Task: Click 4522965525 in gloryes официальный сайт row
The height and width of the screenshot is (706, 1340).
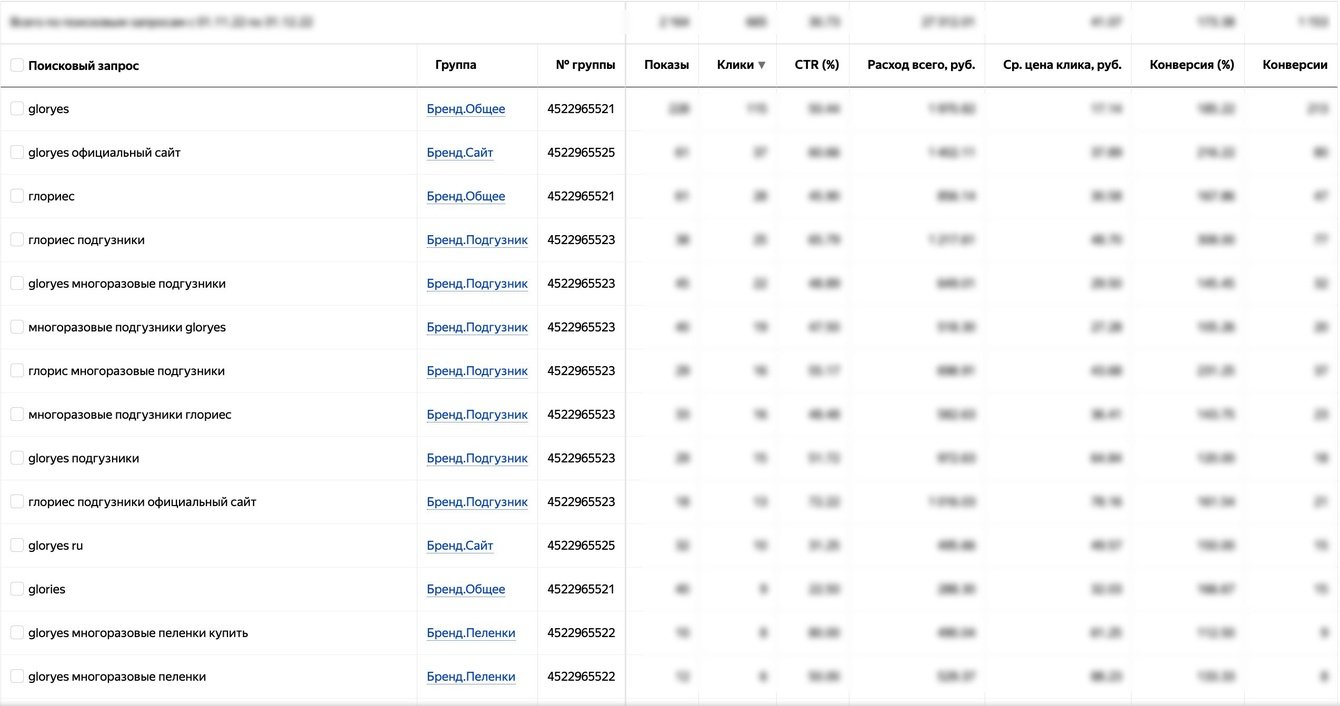Action: (x=581, y=153)
